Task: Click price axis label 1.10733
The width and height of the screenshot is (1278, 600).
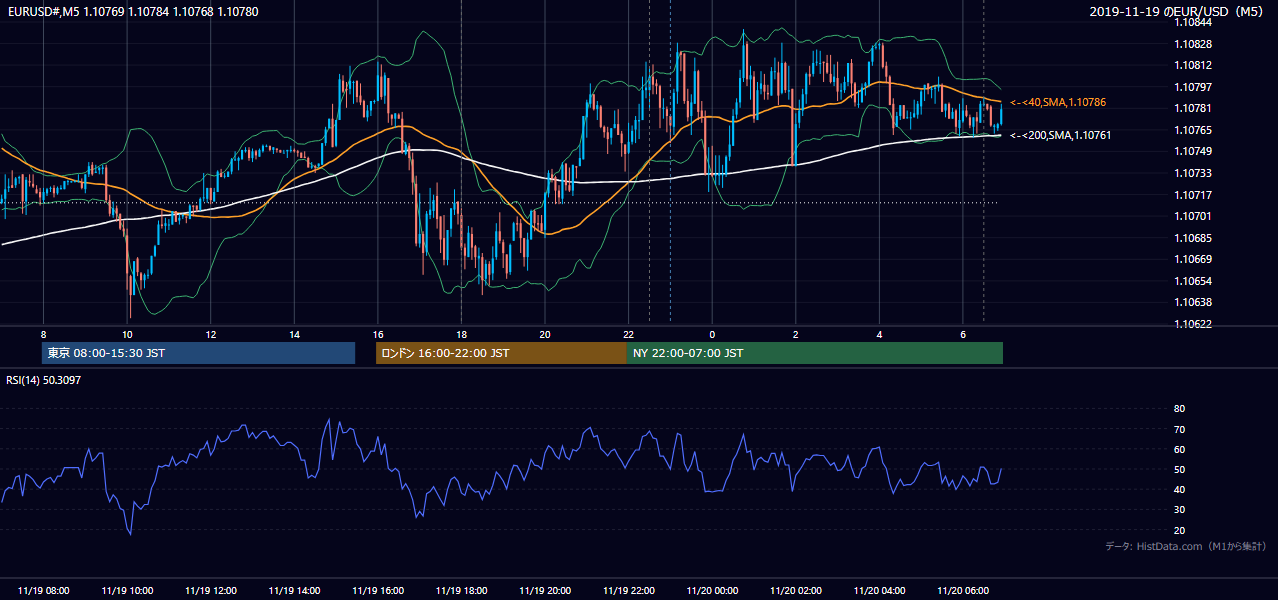Action: 1194,173
